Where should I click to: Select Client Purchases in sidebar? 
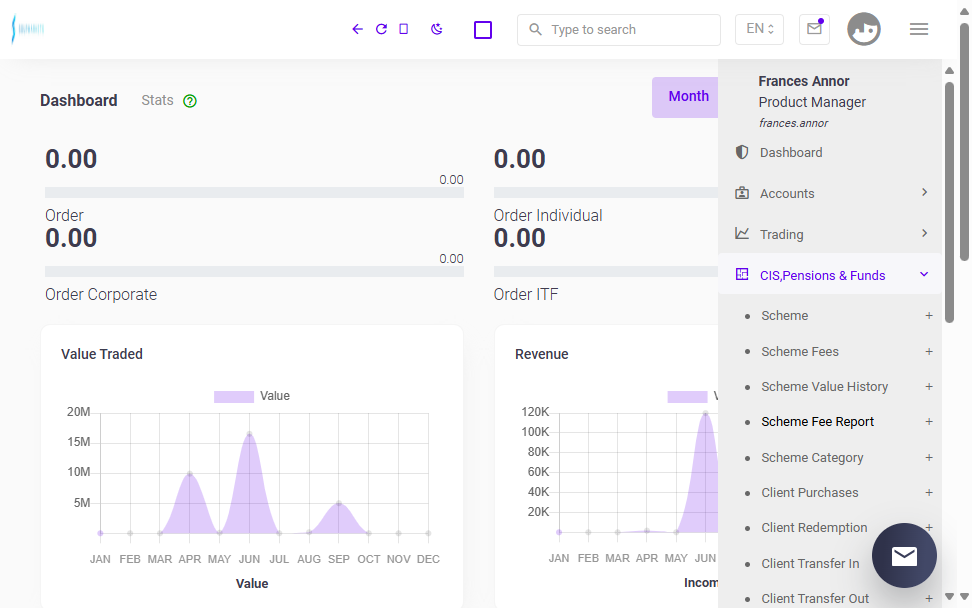[810, 493]
